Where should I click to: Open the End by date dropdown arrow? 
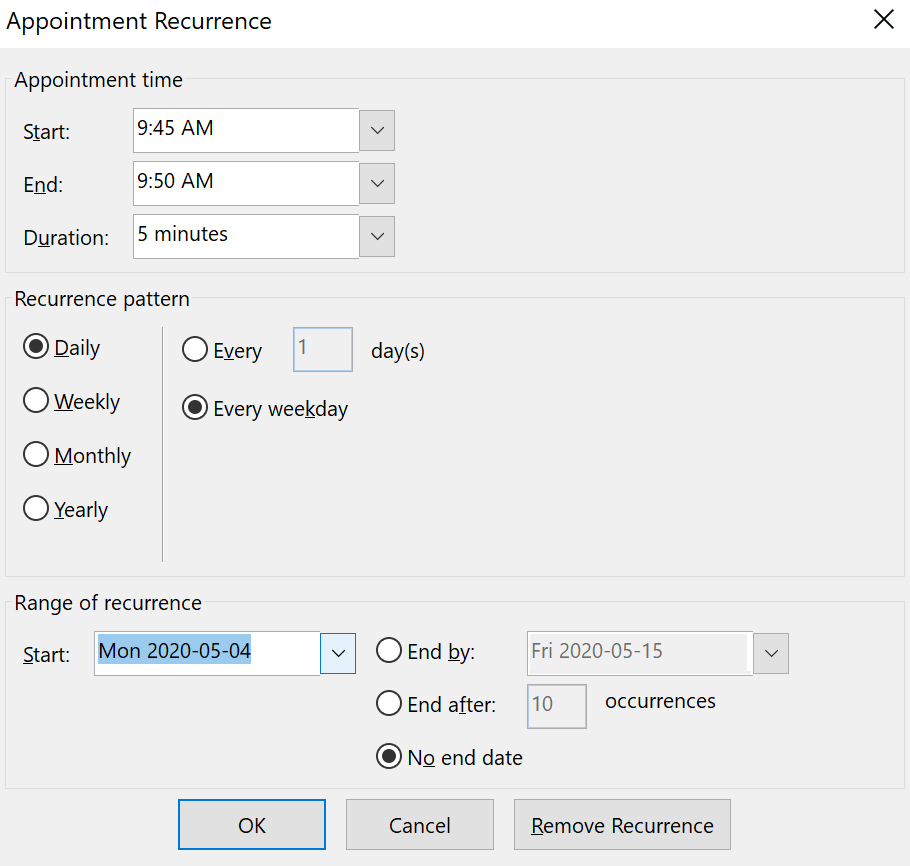(x=771, y=653)
